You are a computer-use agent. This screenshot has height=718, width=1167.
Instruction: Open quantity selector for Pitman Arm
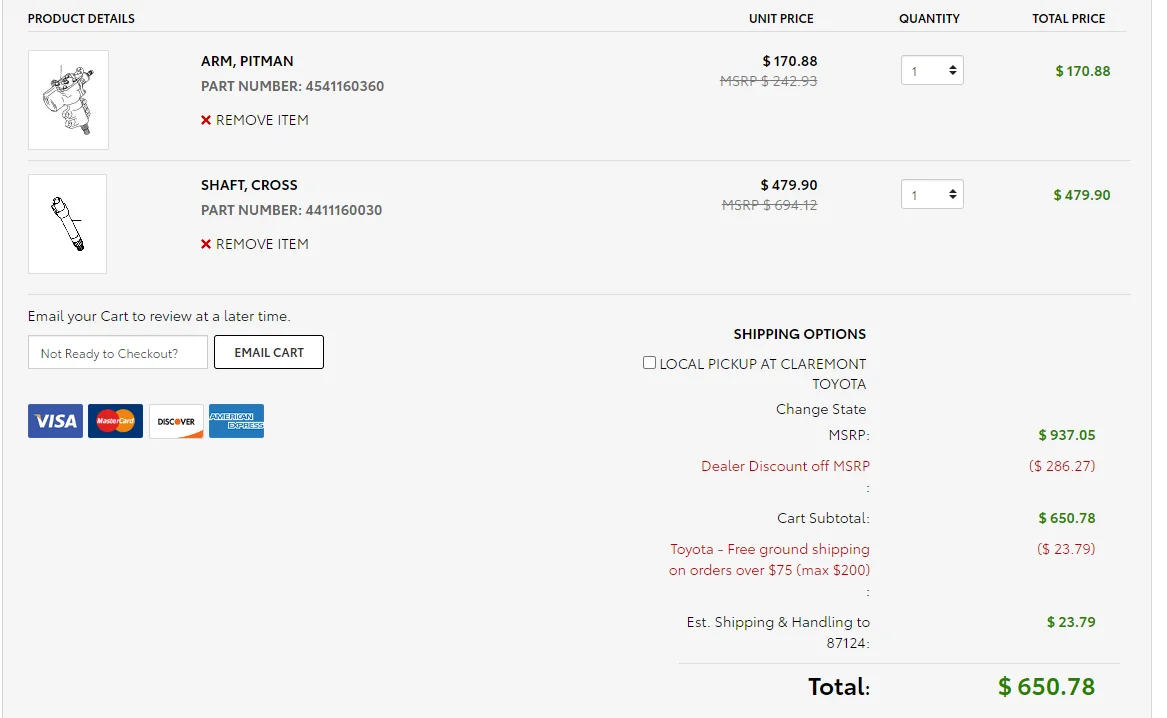point(933,71)
